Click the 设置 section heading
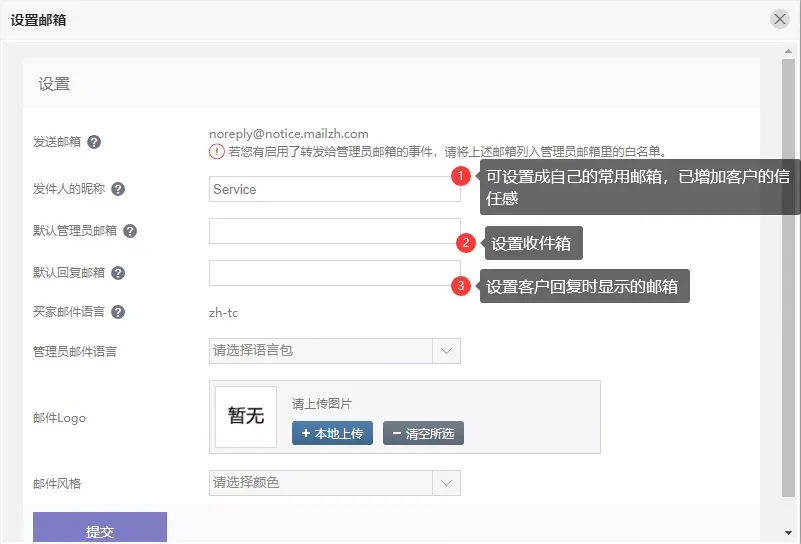 click(x=54, y=84)
